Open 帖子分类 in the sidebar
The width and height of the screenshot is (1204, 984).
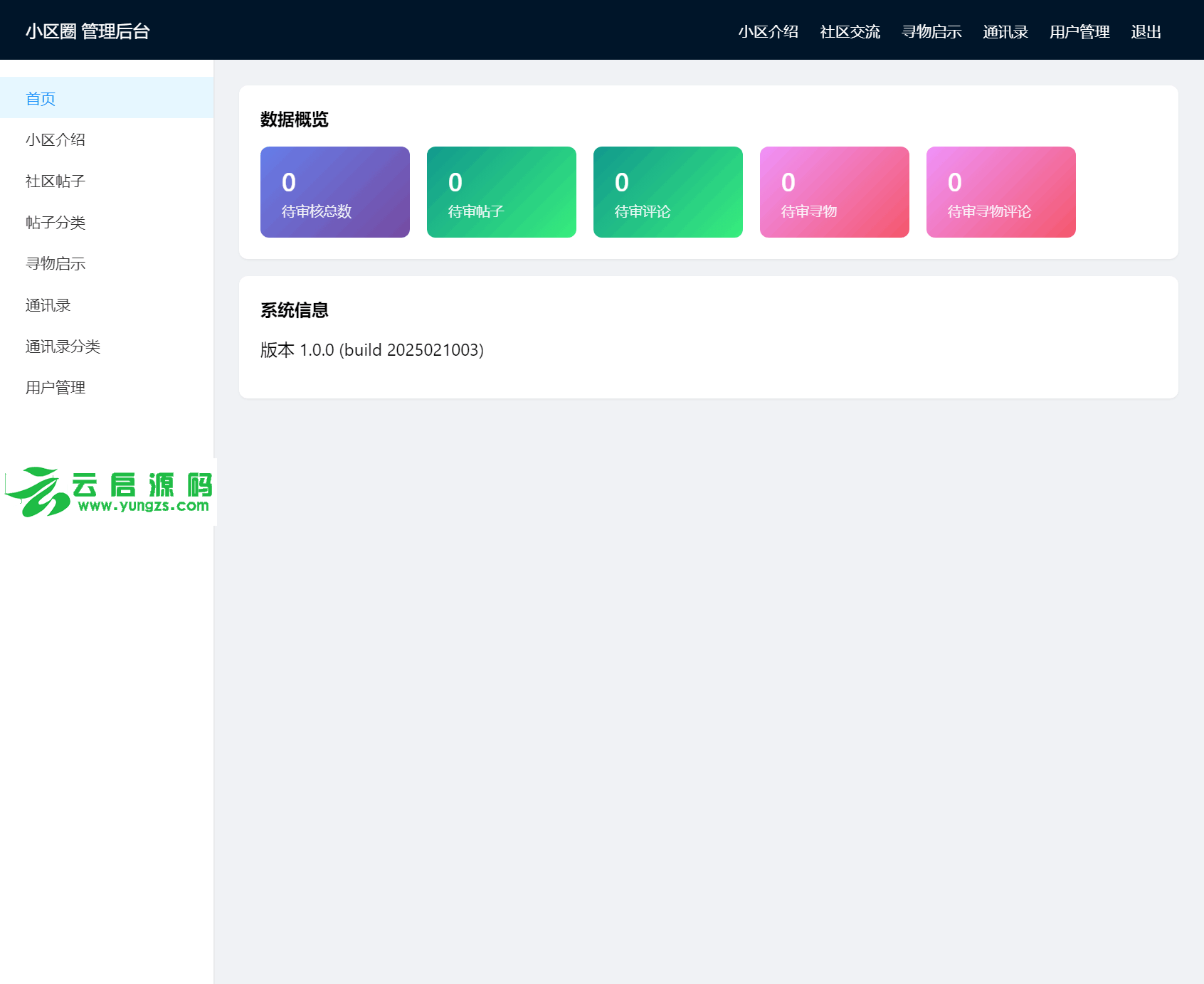click(107, 222)
